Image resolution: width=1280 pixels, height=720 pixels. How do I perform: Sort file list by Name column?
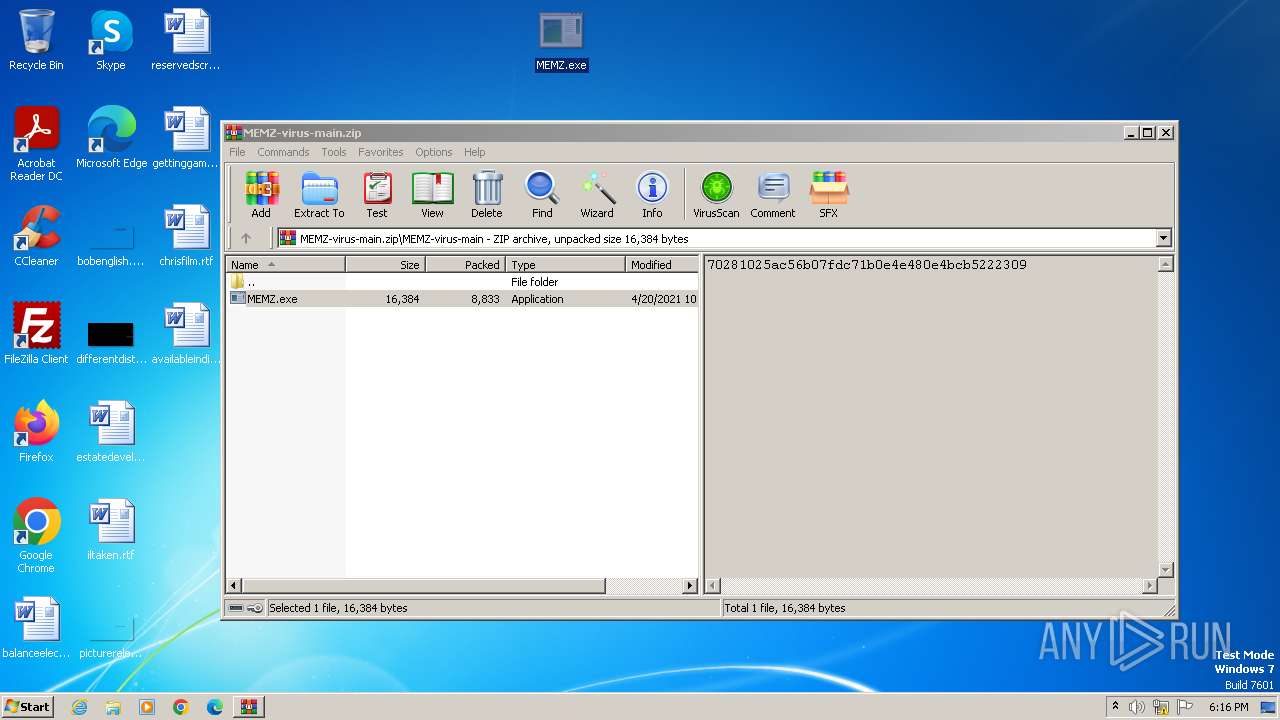click(286, 265)
